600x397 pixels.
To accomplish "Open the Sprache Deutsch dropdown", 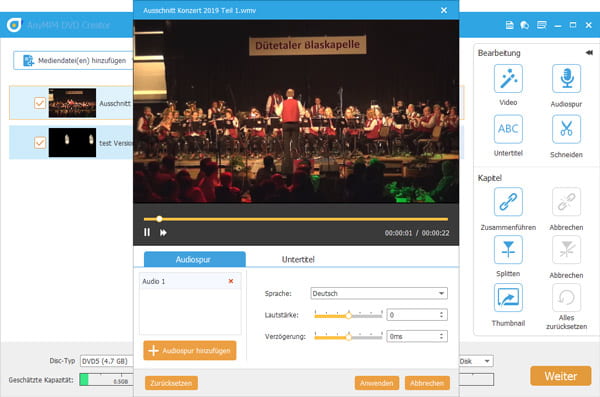I will [x=379, y=293].
